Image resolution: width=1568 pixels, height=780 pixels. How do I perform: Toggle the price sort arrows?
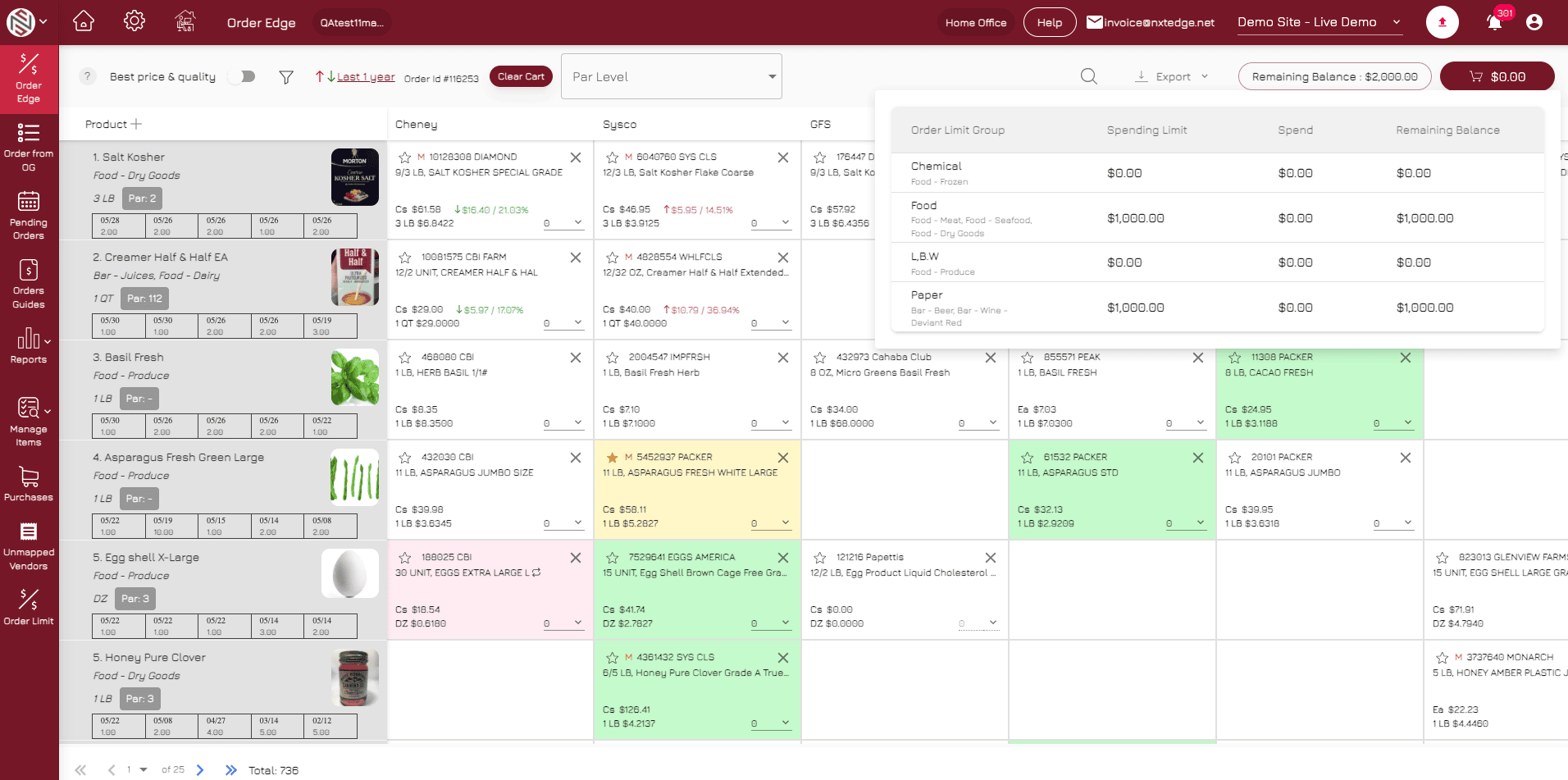[x=325, y=76]
